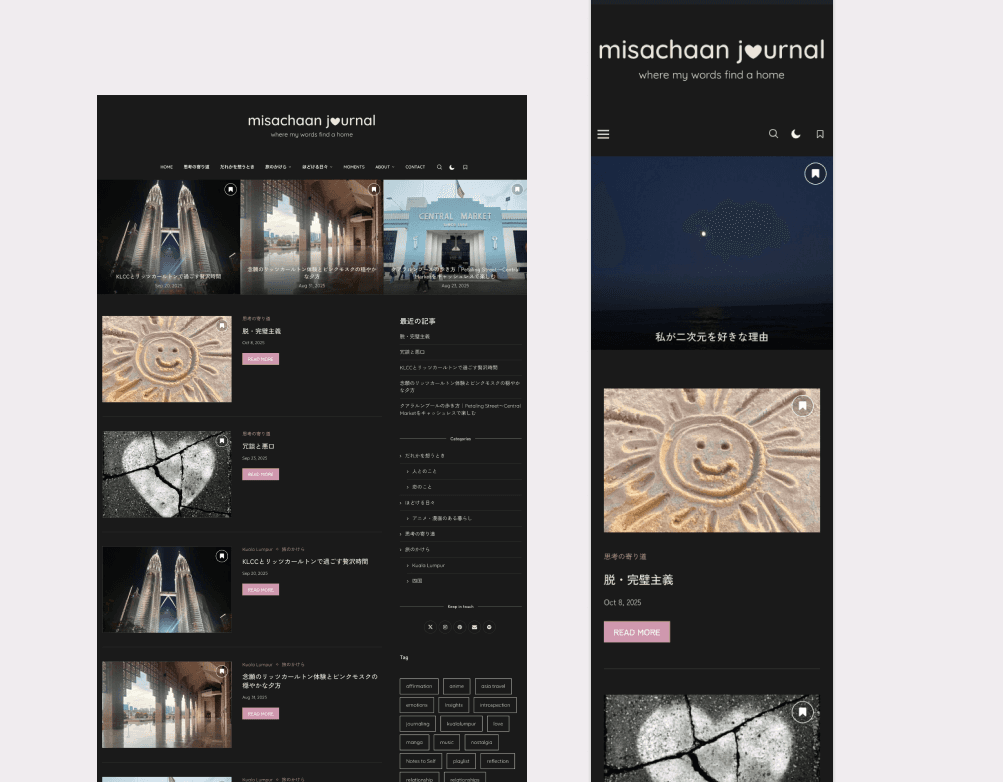Open the Kuala Lumpur subcategory in the sidebar
Viewport: 1003px width, 782px height.
pos(428,565)
